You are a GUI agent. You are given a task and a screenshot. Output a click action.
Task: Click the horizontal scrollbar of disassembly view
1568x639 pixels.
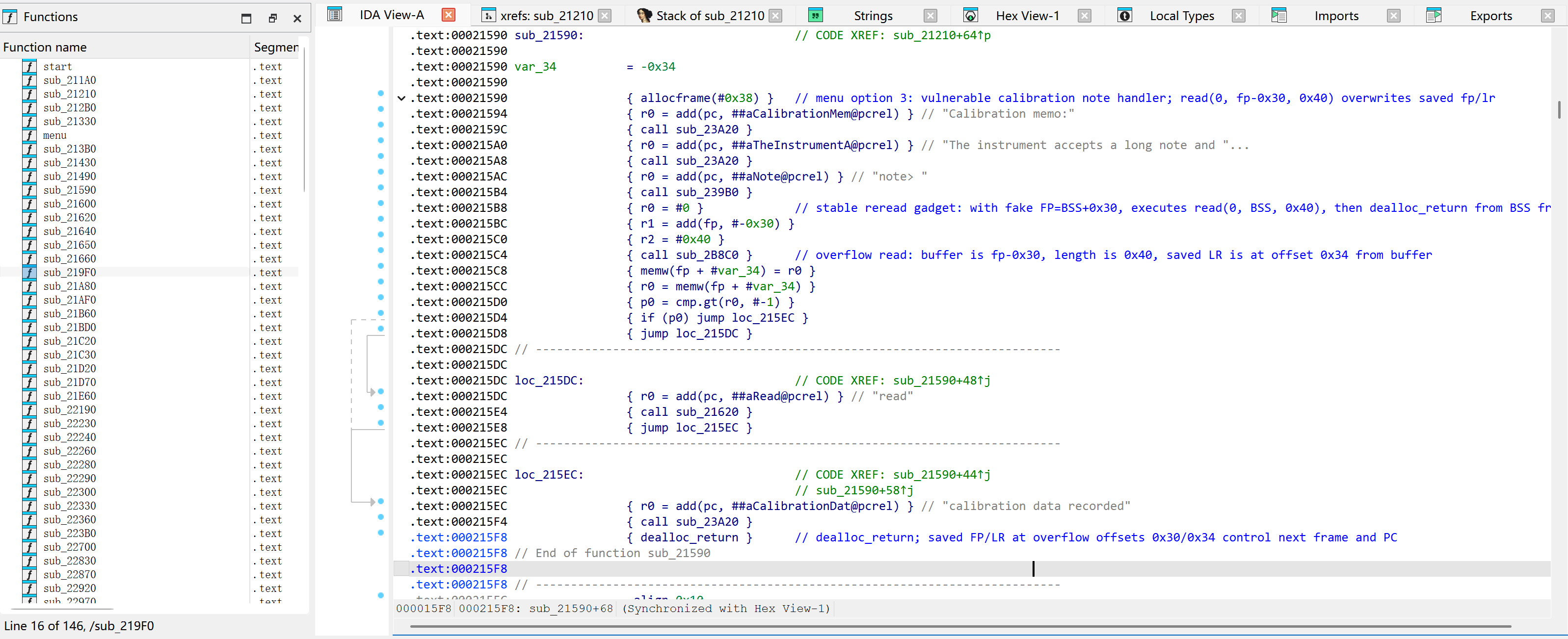[960, 626]
